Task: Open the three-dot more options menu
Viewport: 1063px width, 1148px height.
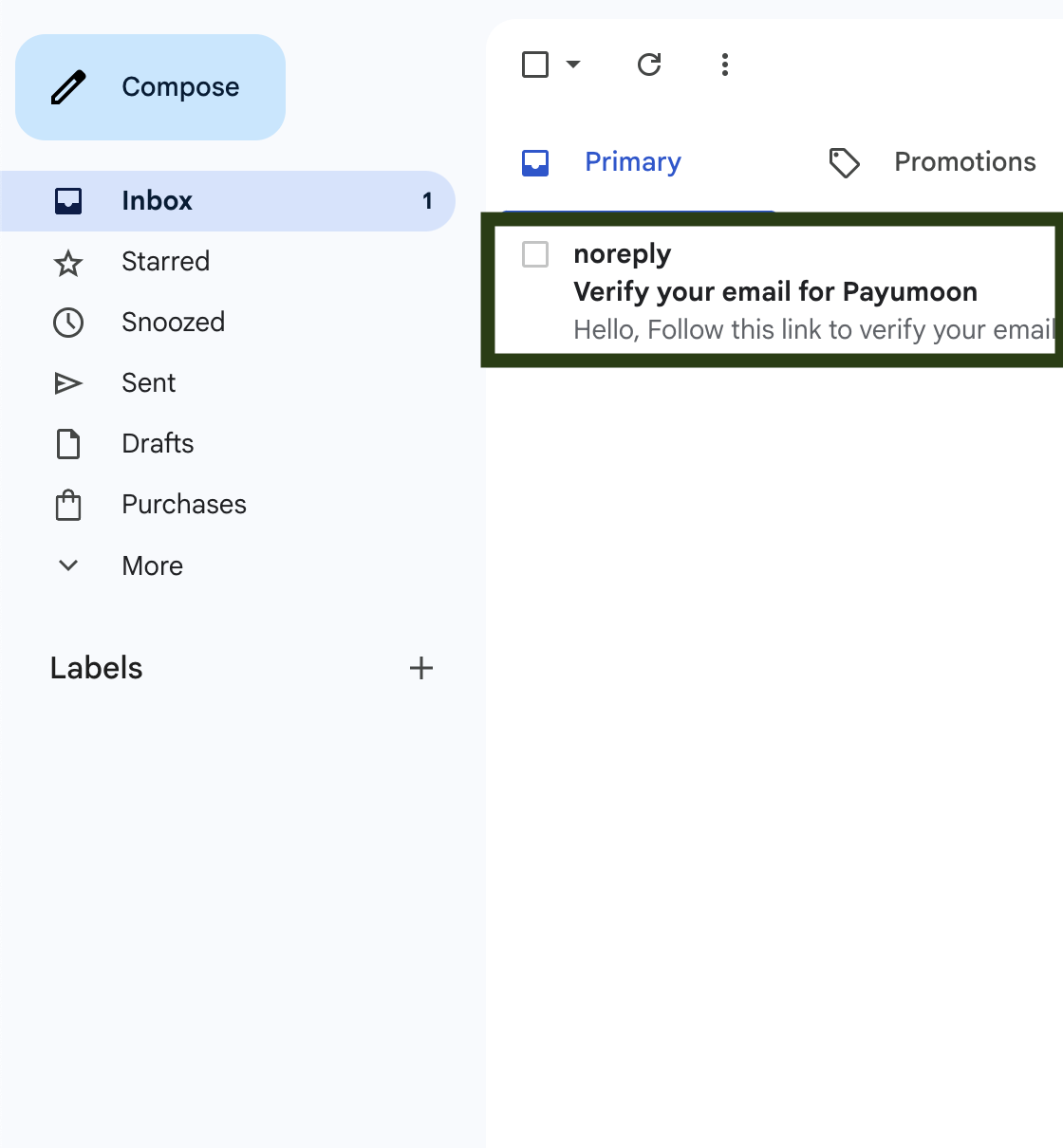Action: [x=725, y=65]
